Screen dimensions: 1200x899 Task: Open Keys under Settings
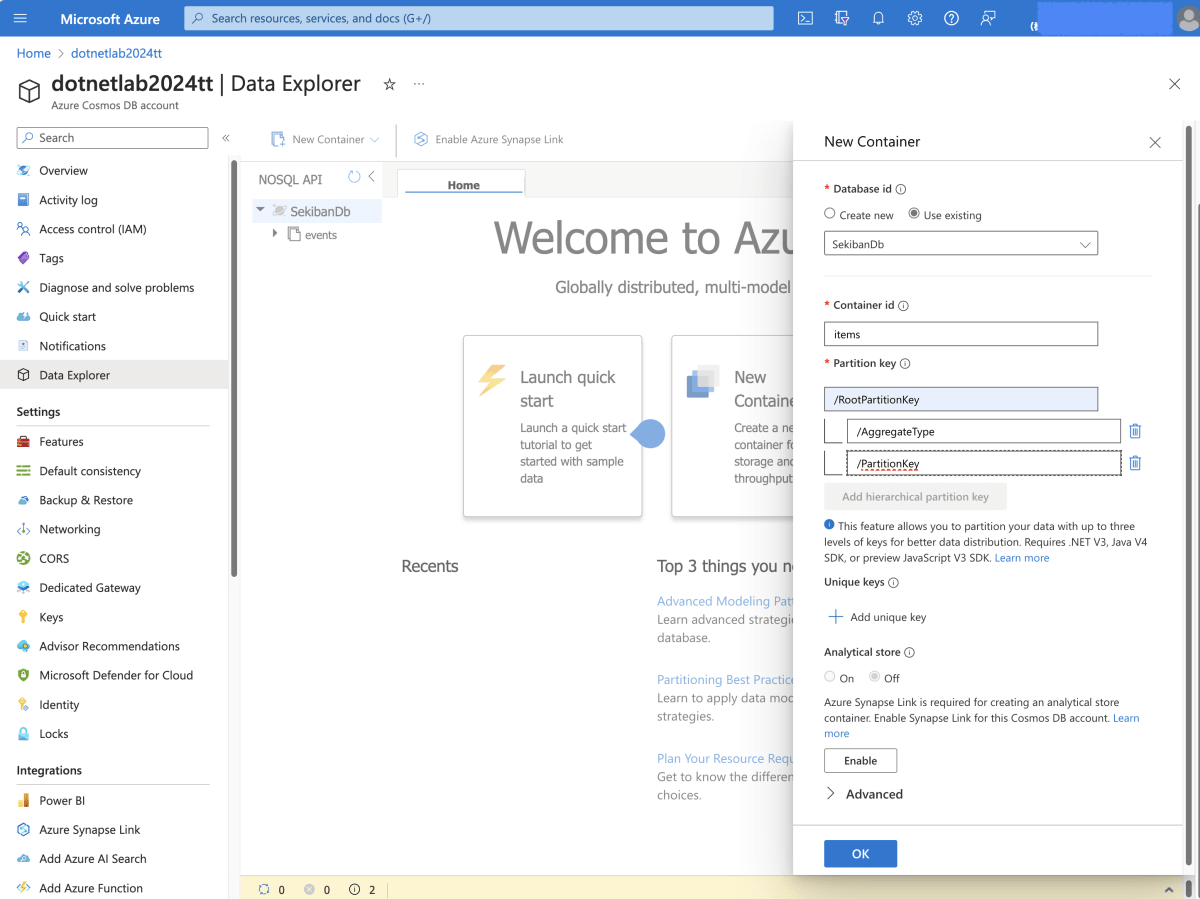(x=51, y=617)
